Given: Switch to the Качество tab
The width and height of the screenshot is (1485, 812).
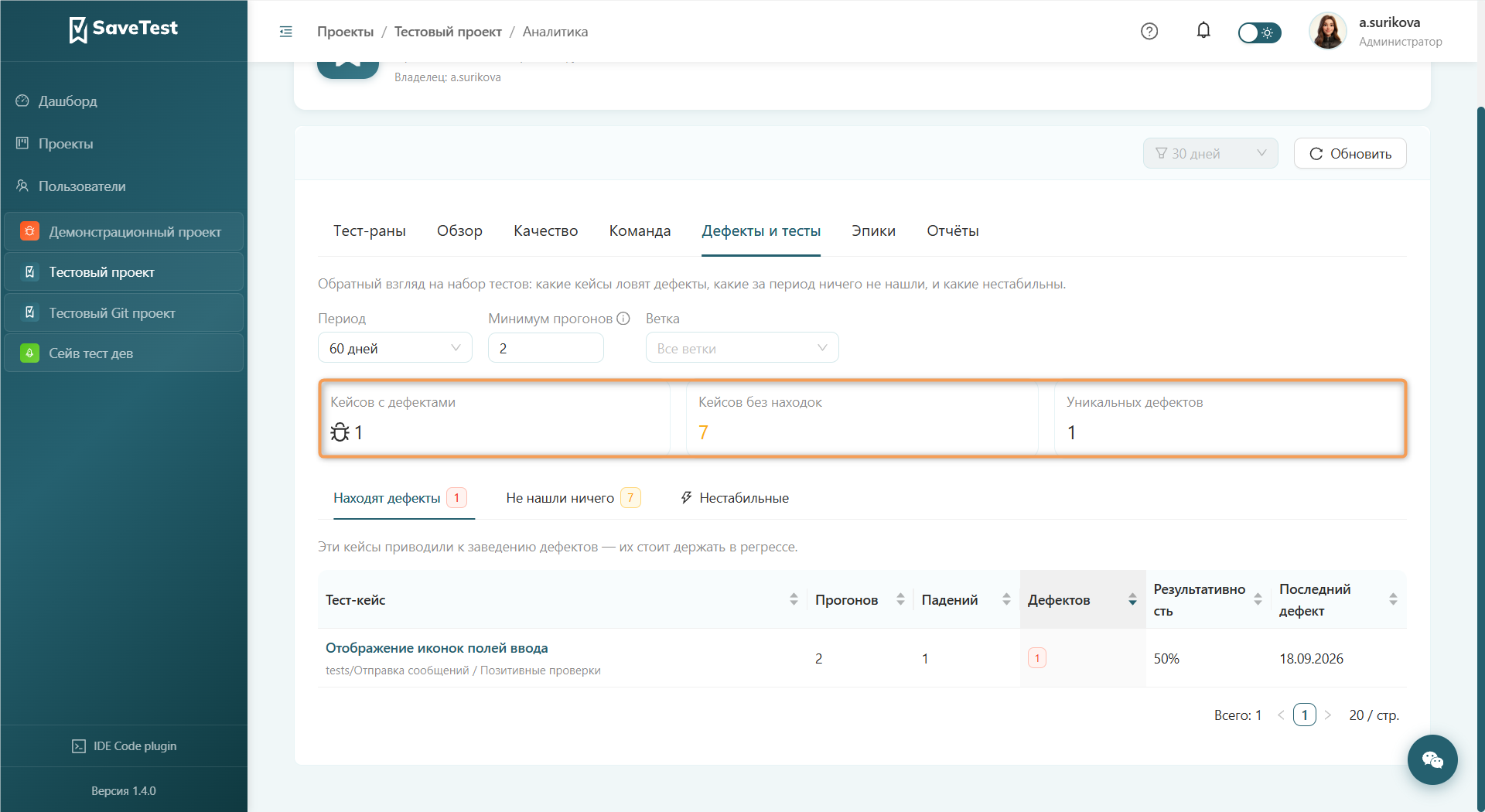Looking at the screenshot, I should (545, 230).
